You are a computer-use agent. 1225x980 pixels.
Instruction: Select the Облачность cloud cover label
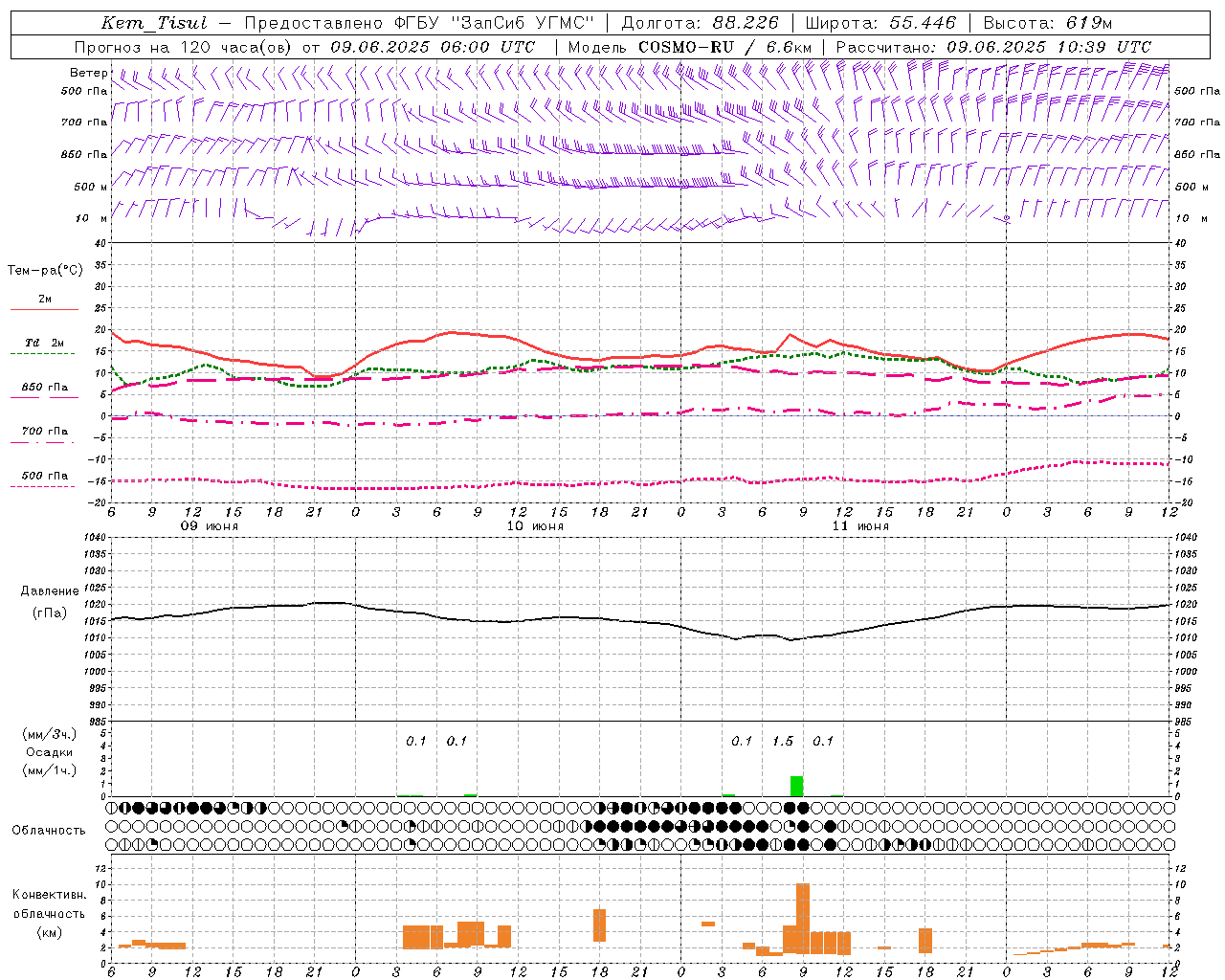[x=49, y=831]
